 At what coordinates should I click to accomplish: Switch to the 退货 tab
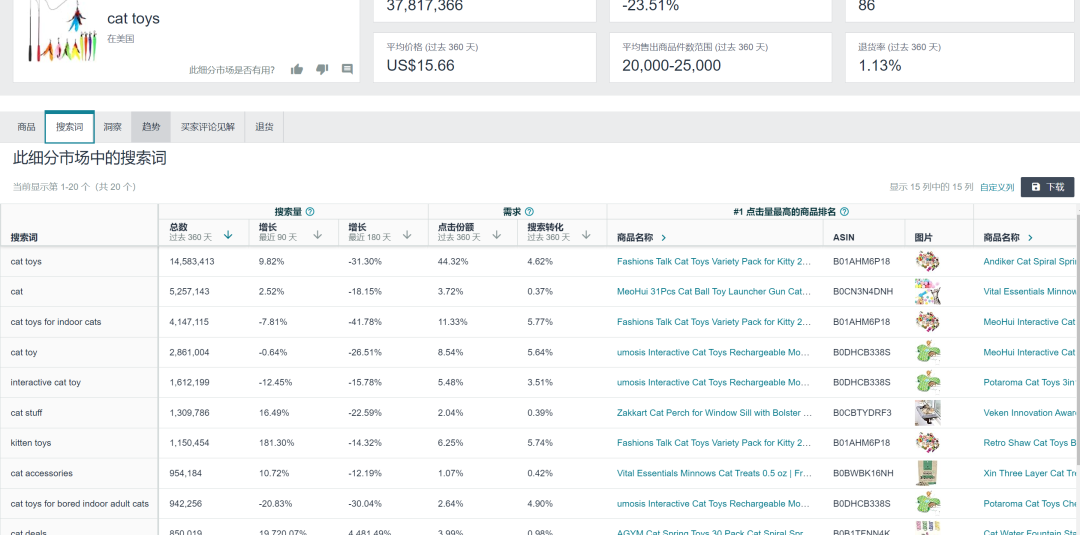click(x=264, y=127)
